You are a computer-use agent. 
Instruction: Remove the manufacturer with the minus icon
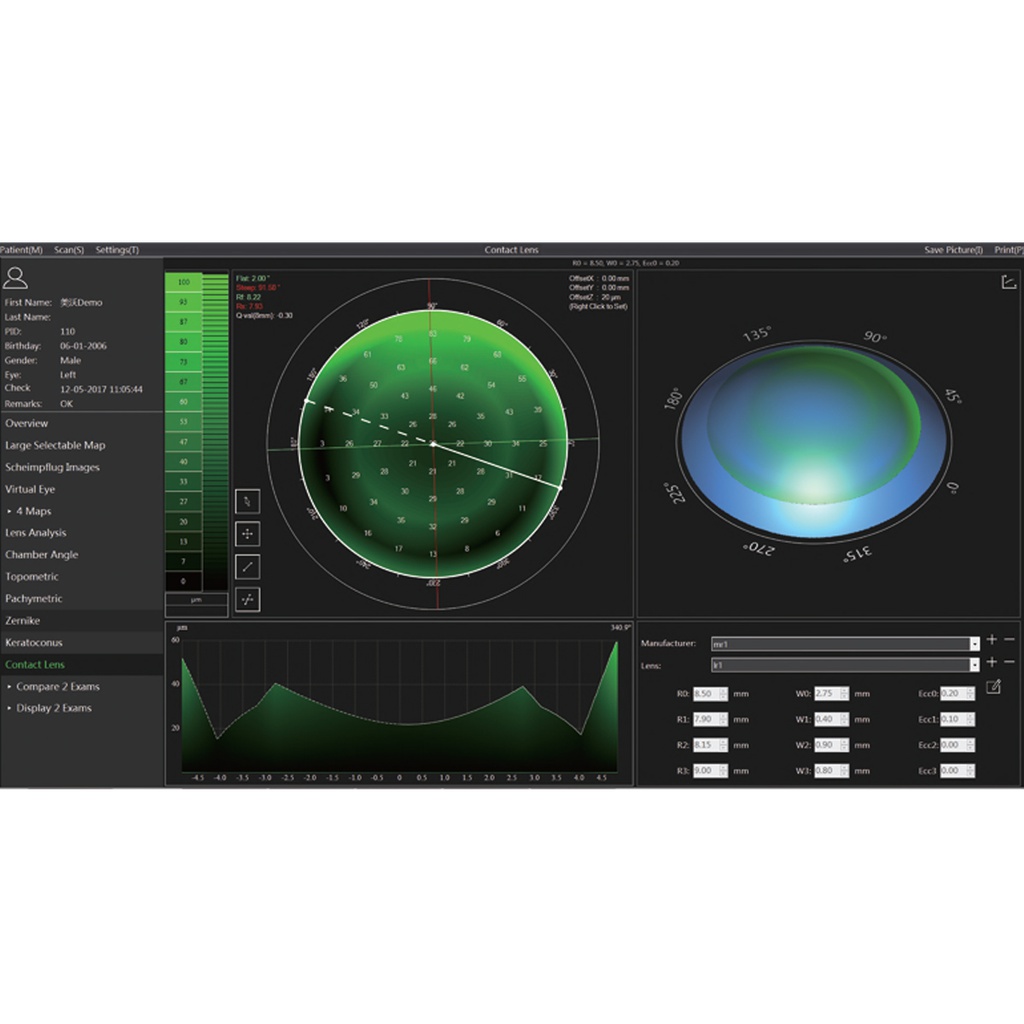coord(1009,640)
